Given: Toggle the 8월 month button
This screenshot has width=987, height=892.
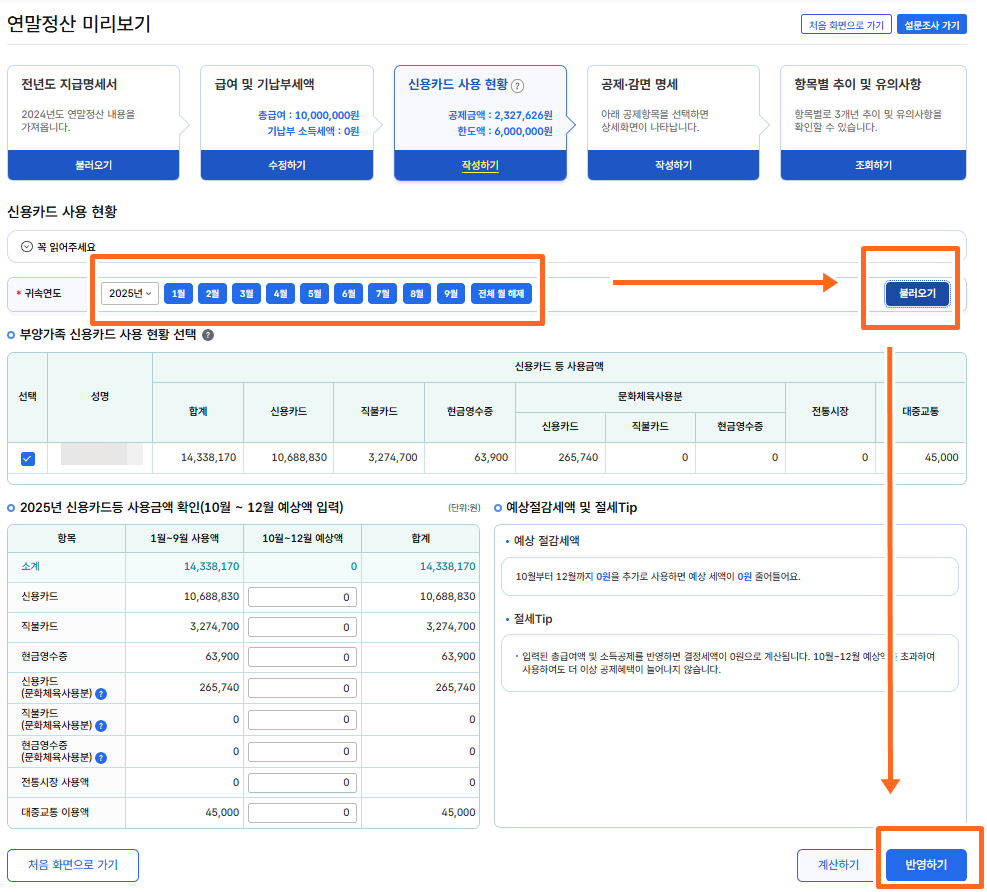Looking at the screenshot, I should (416, 293).
